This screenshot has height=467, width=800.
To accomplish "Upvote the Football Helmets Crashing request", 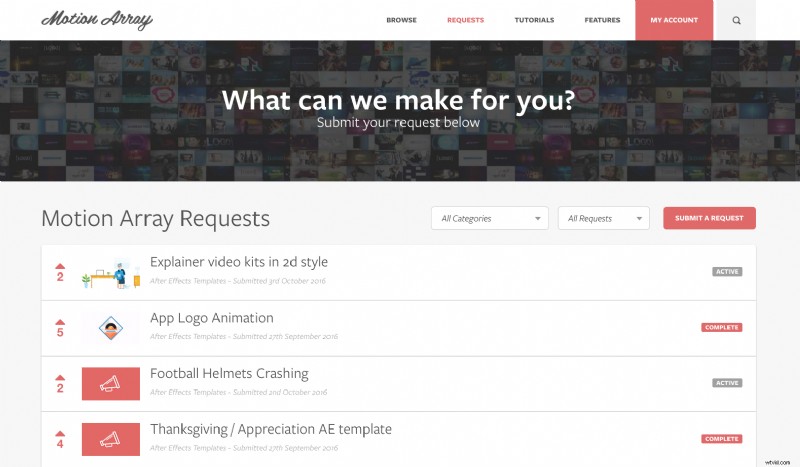I will (60, 378).
